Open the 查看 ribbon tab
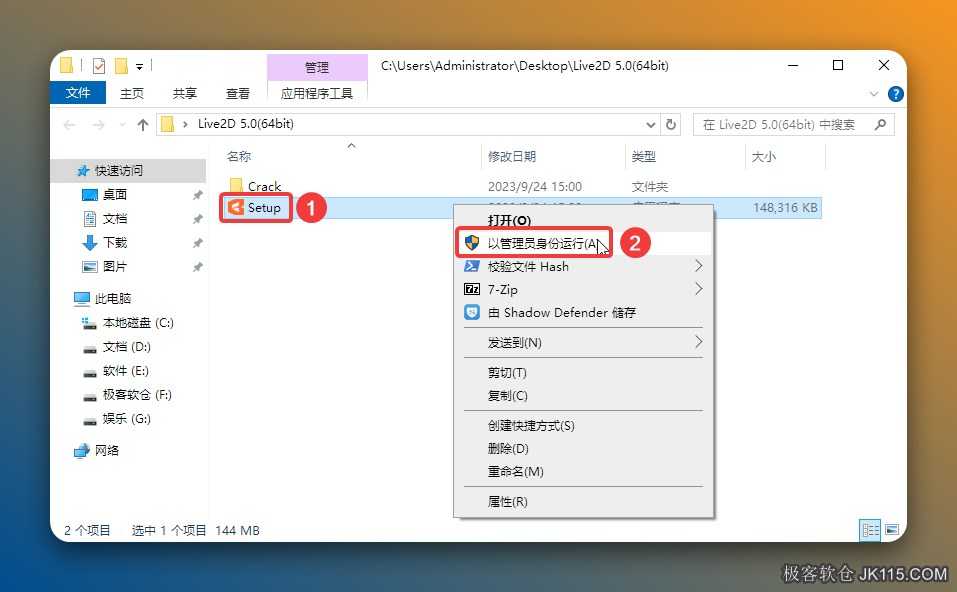957x592 pixels. tap(237, 93)
